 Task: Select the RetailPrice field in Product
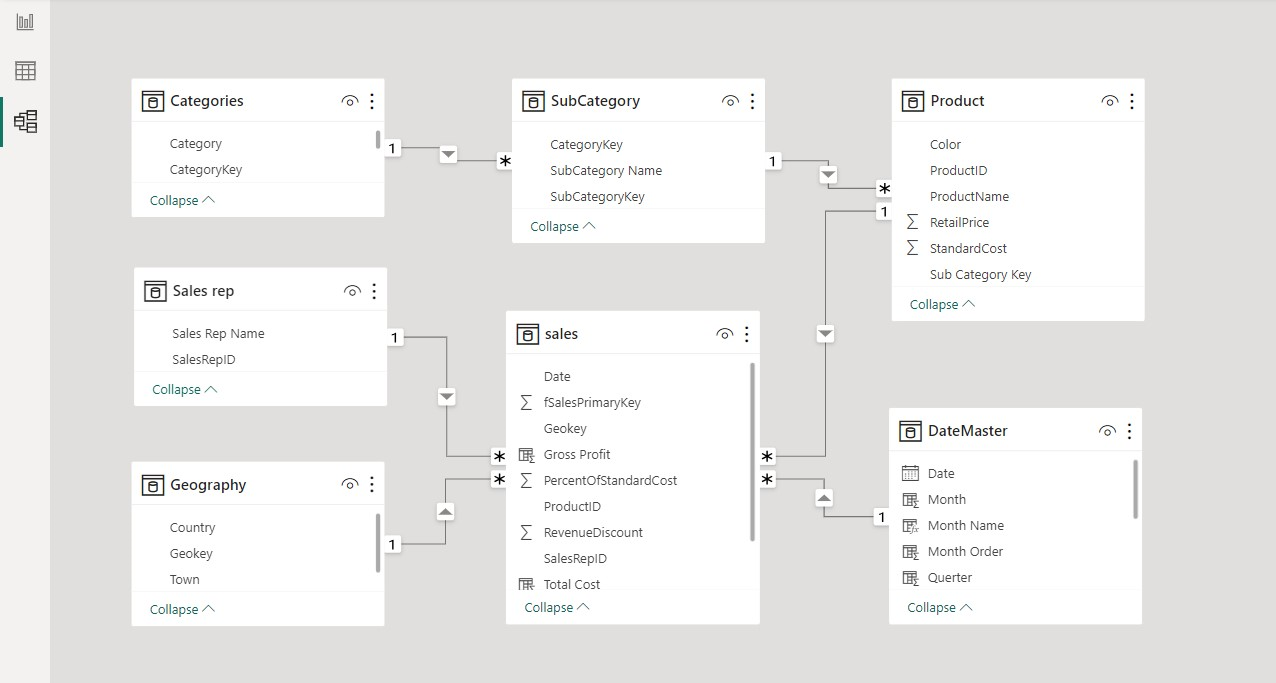(x=959, y=222)
